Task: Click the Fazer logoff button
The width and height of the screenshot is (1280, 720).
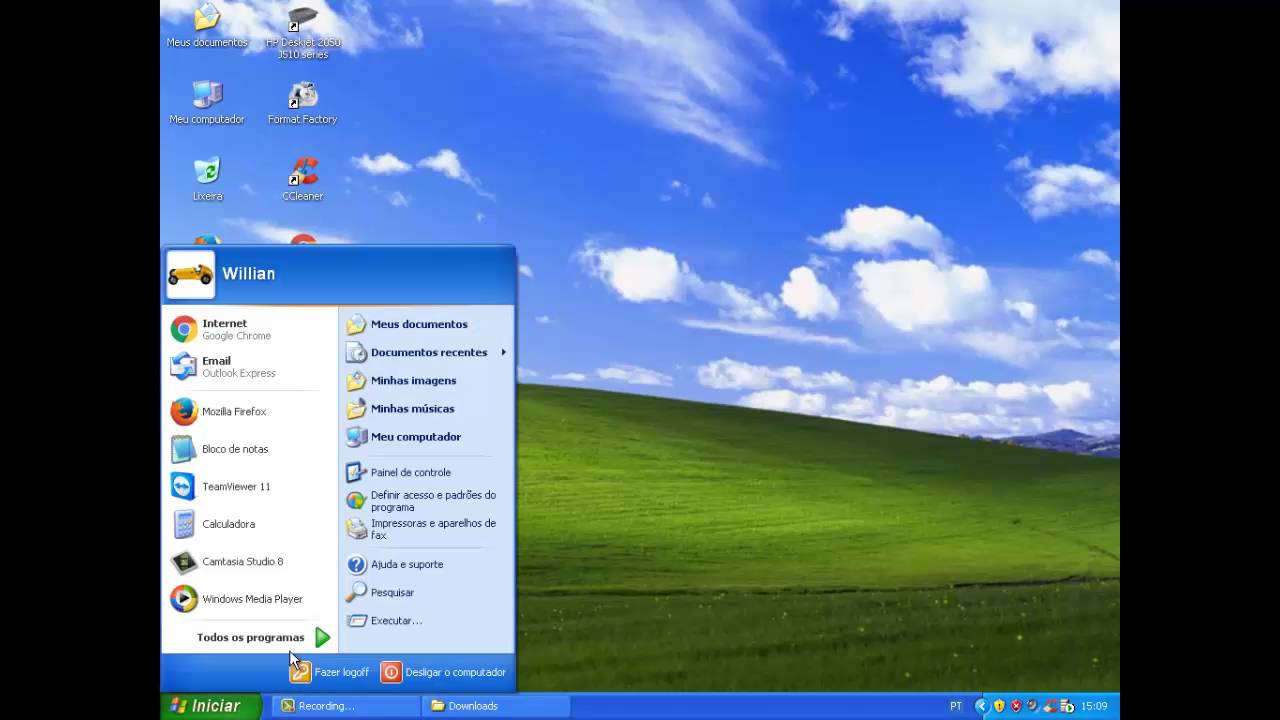Action: point(329,672)
